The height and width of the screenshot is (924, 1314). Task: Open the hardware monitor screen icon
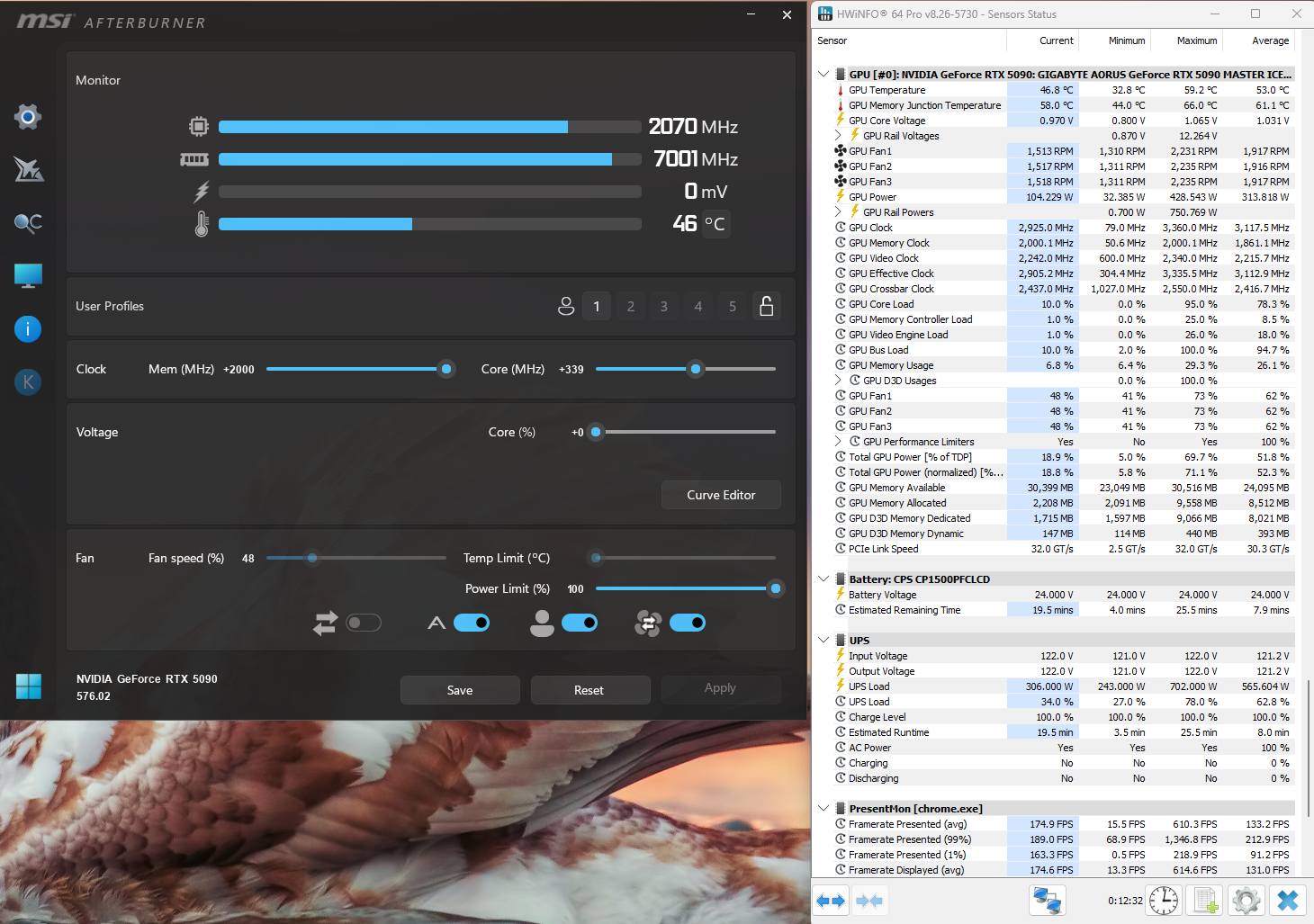(28, 276)
